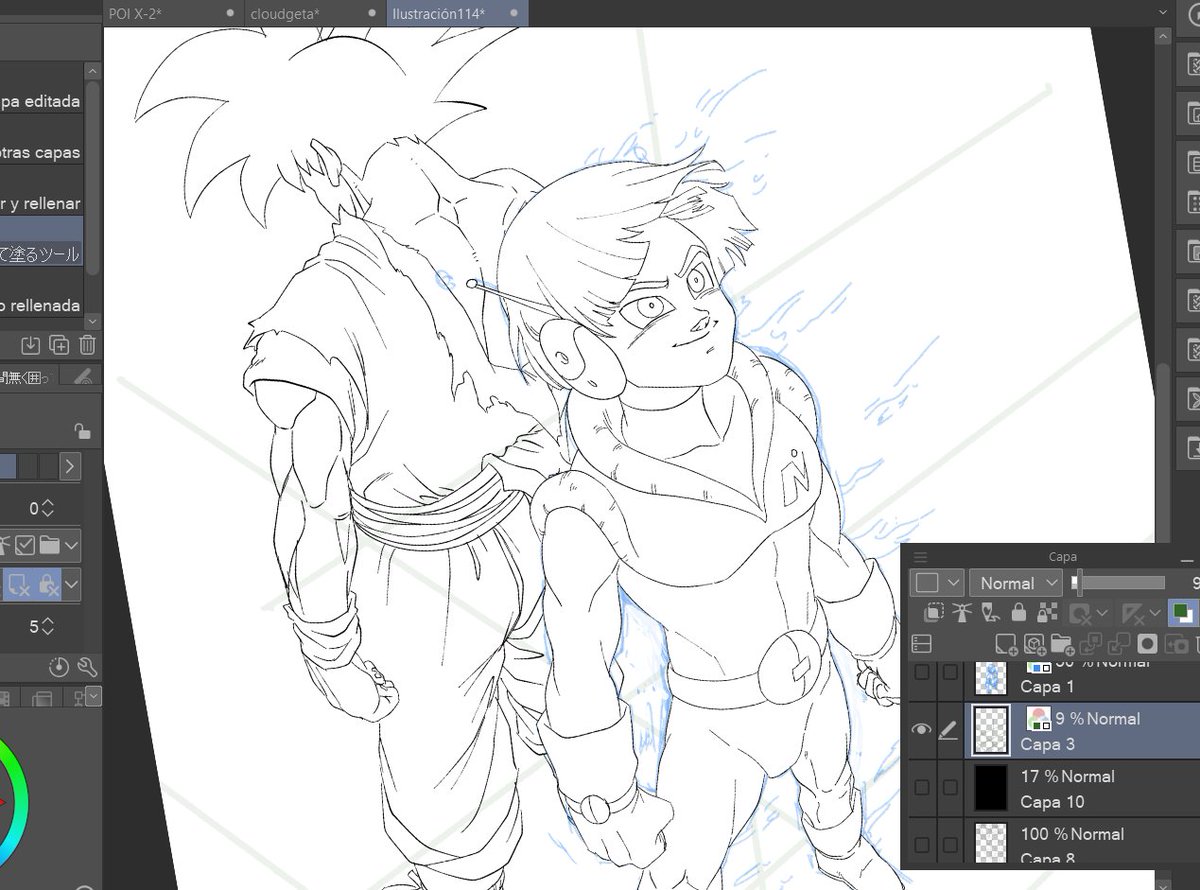1200x890 pixels.
Task: Hide Capa 3 with the eye icon
Action: coord(922,730)
